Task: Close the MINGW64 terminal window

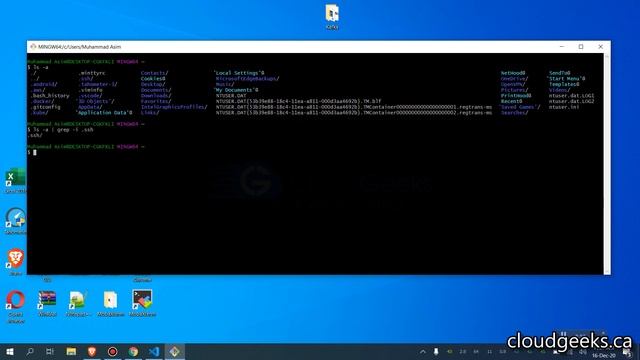Action: tap(600, 47)
